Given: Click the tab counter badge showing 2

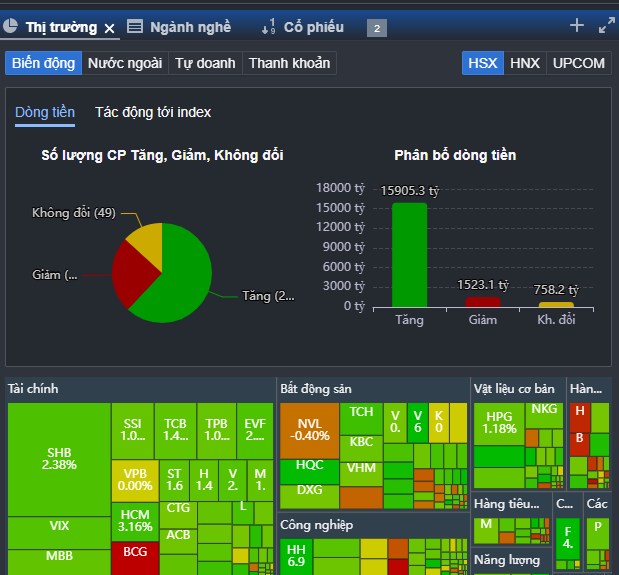Looking at the screenshot, I should [x=377, y=28].
